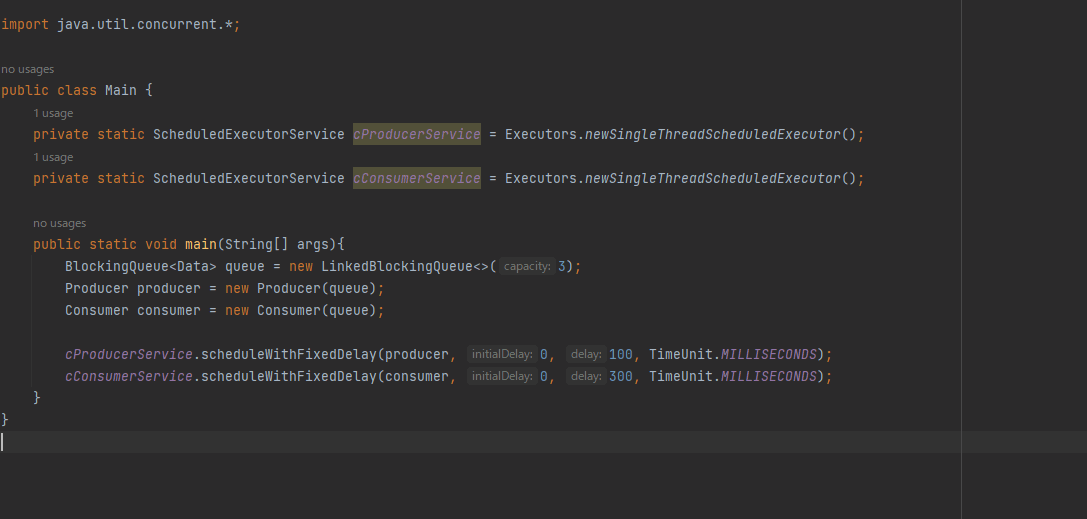Click the highlighted cProducerService field declaration
Viewport: 1087px width, 519px height.
[416, 134]
